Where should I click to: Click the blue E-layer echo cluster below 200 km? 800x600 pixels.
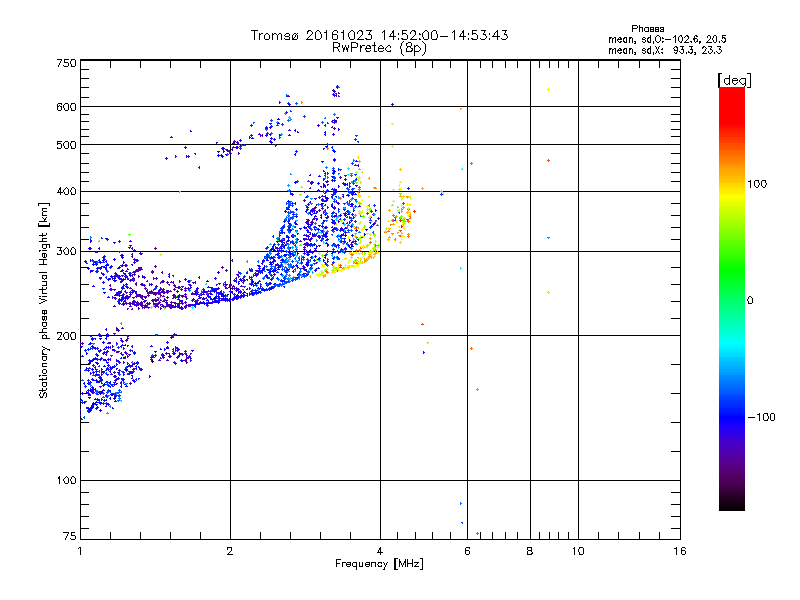[110, 371]
